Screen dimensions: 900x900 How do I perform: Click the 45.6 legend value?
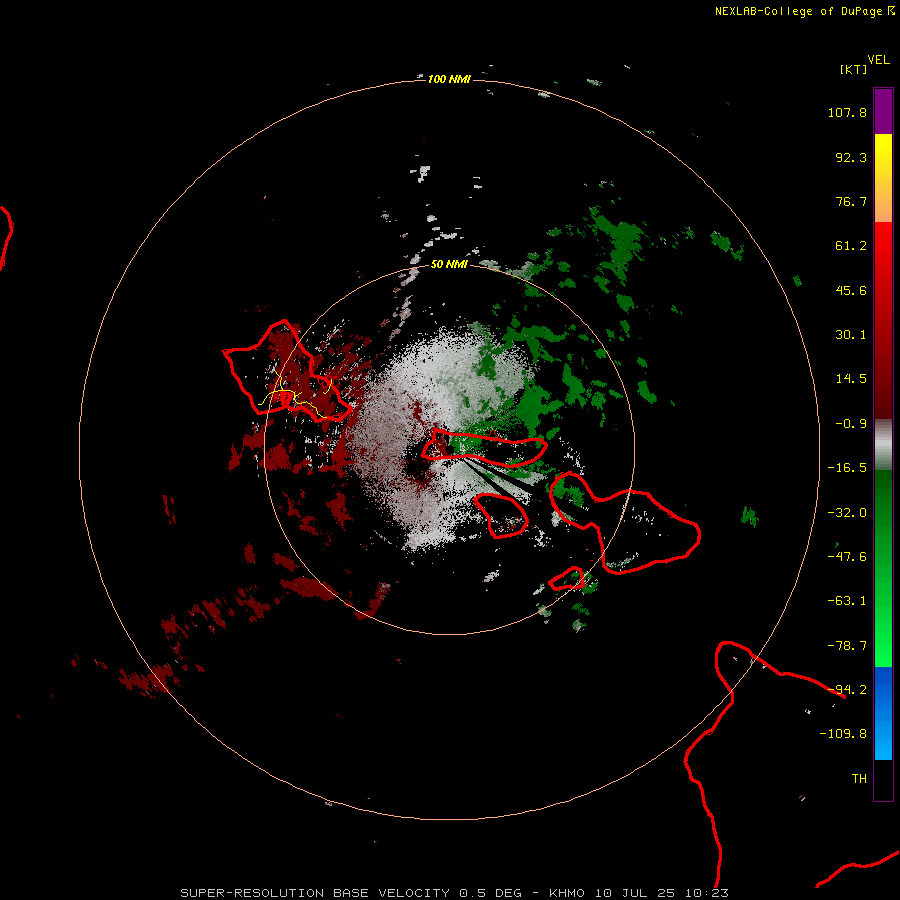click(851, 290)
